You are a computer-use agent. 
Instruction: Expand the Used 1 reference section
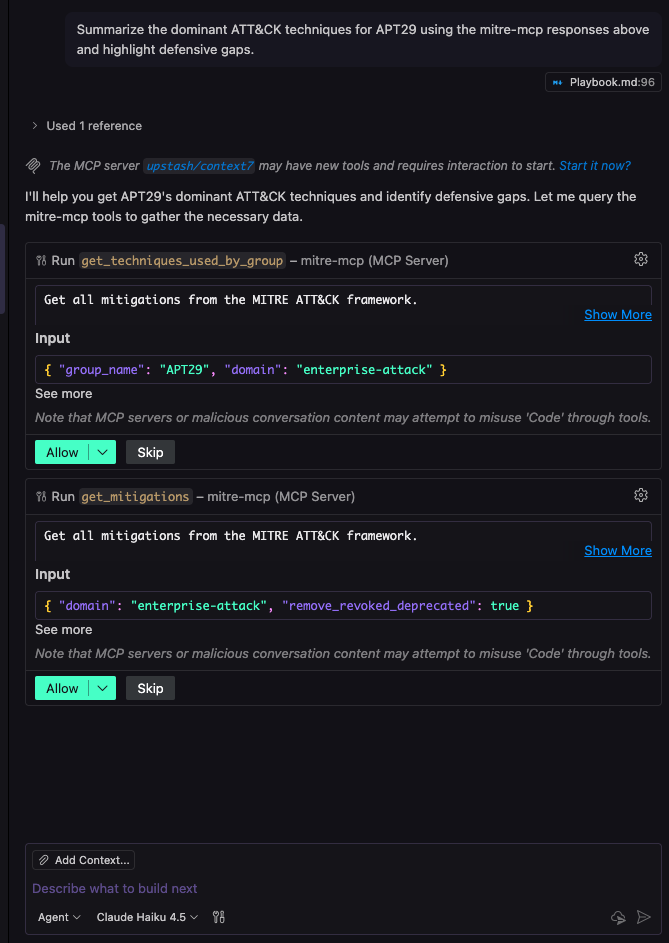(87, 126)
